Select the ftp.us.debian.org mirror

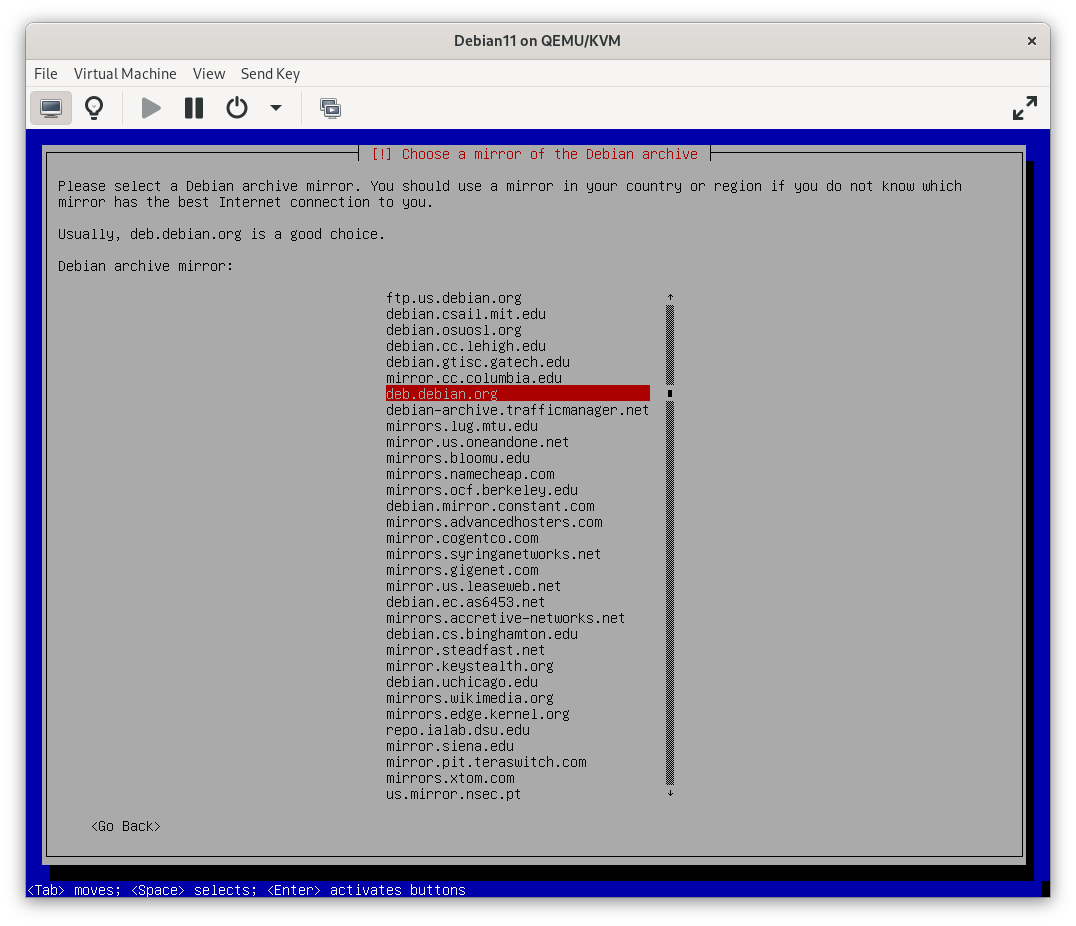coord(453,297)
